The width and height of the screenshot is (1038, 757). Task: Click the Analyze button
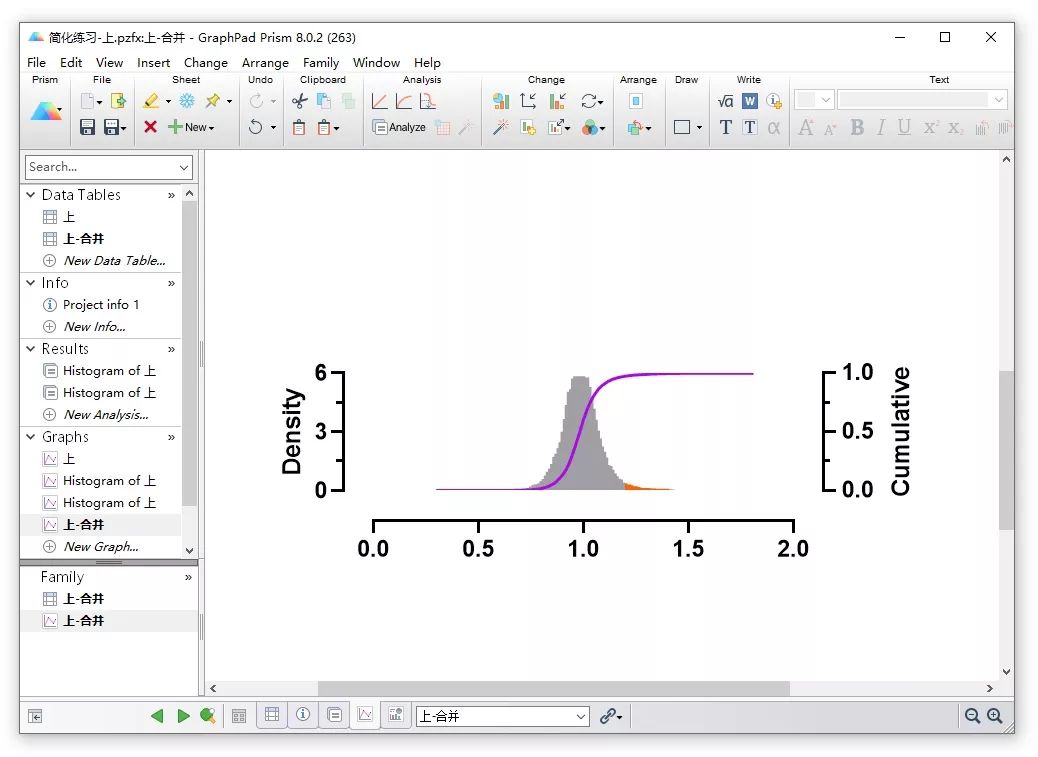(399, 127)
